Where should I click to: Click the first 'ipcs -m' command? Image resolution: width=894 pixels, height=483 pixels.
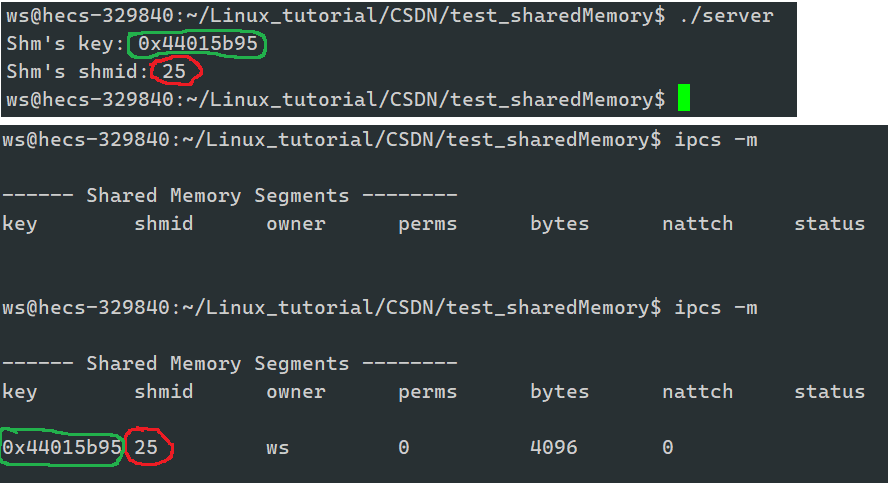(x=716, y=140)
